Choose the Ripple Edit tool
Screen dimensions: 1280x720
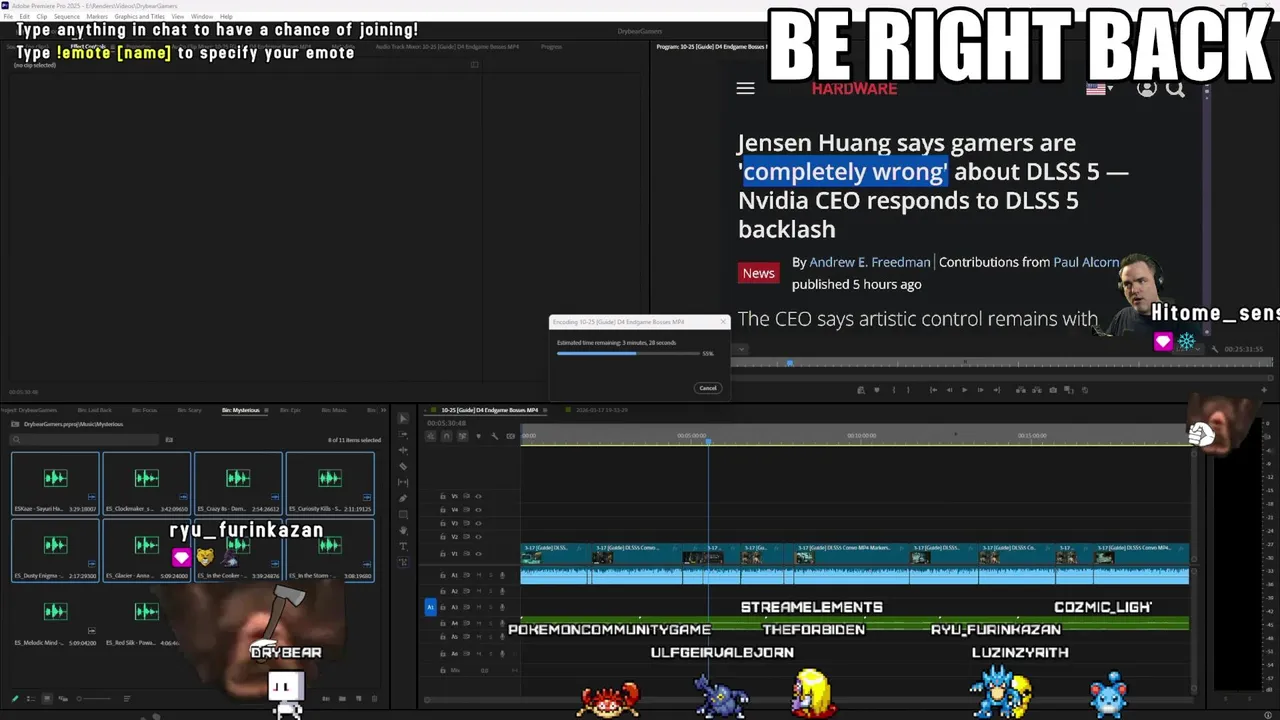point(403,450)
